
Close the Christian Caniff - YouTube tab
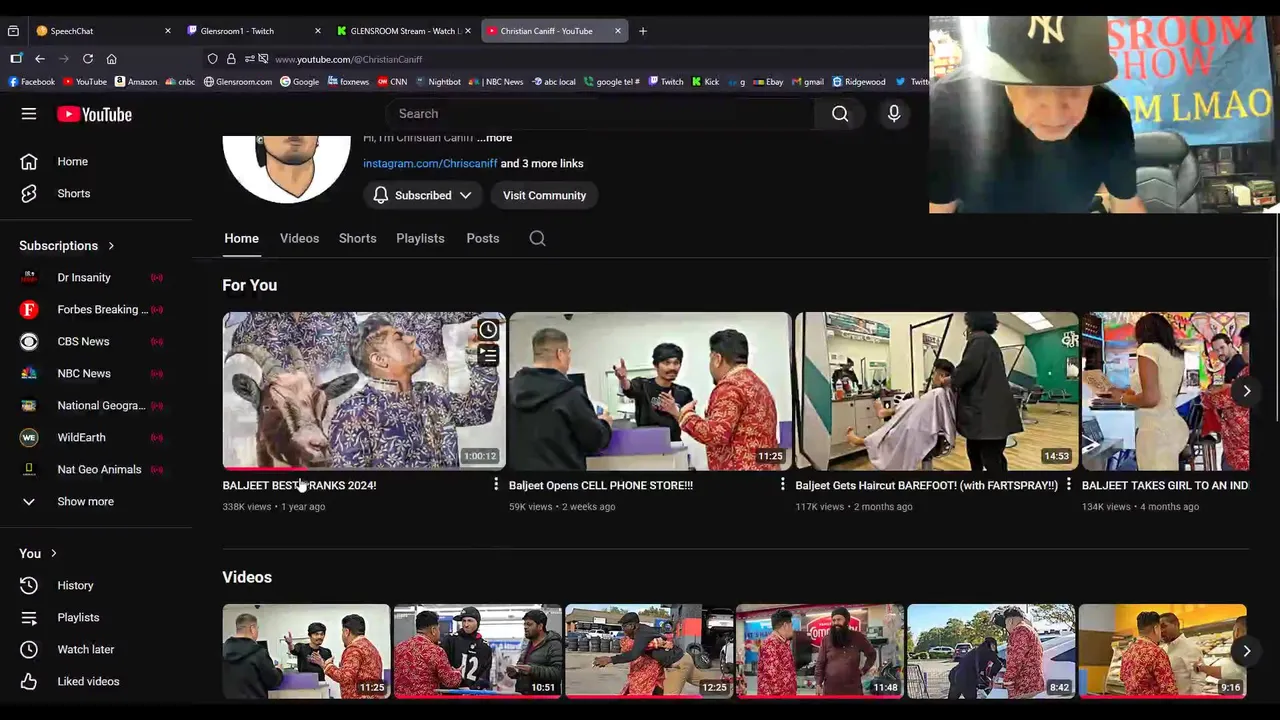(x=618, y=31)
